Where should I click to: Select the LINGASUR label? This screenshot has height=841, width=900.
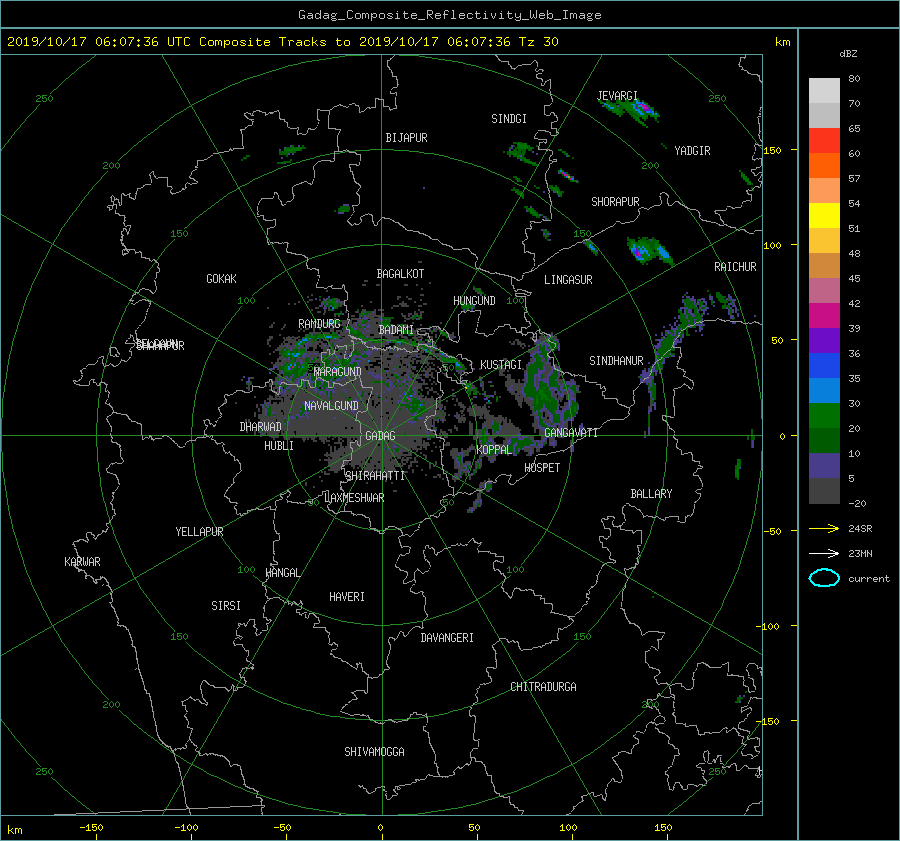568,280
